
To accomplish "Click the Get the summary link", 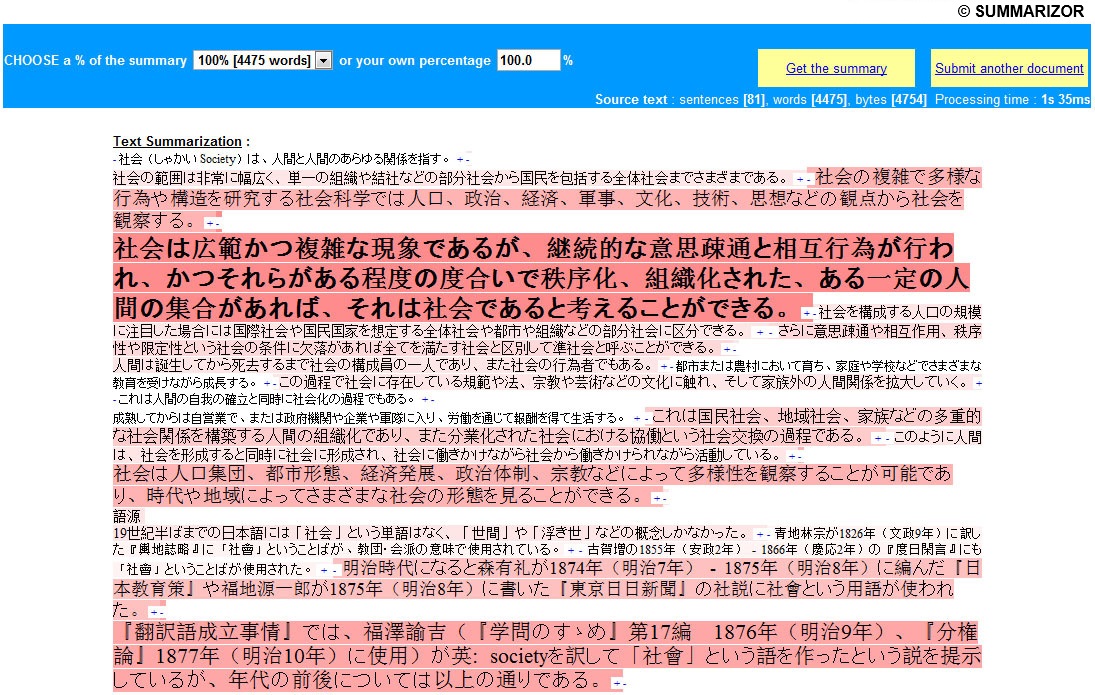I will [x=836, y=68].
